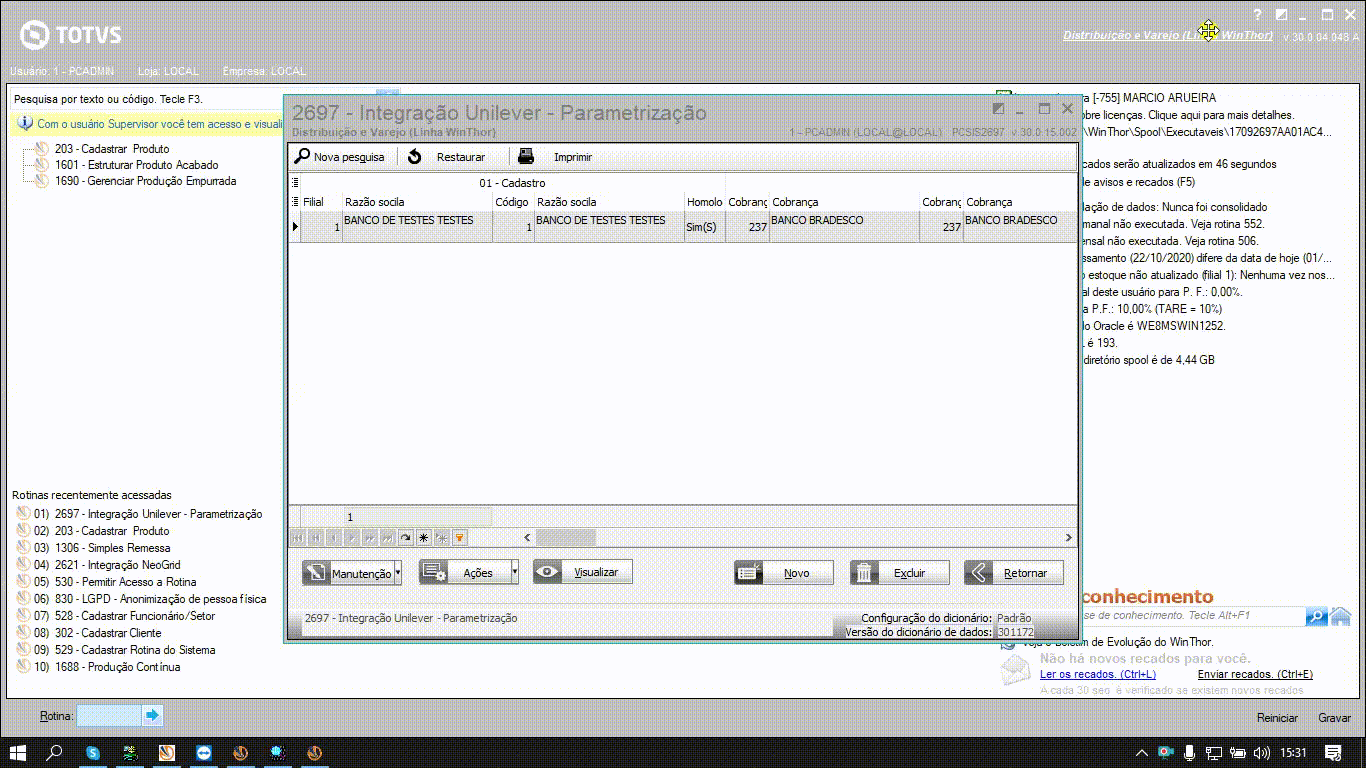This screenshot has width=1366, height=768.
Task: Click the horizontal scrollbar right arrow
Action: tap(1069, 538)
